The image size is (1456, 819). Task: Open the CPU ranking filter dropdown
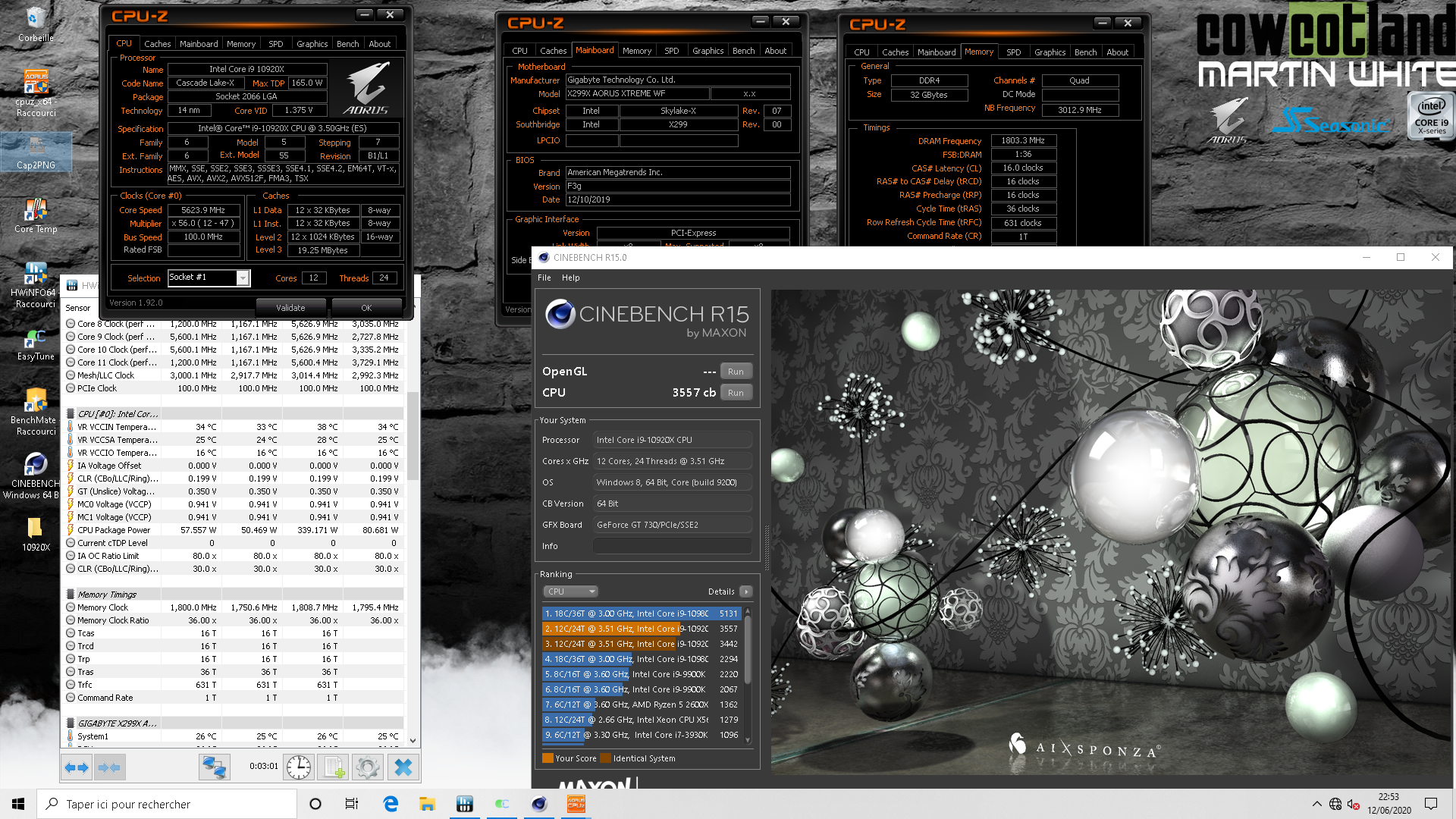pyautogui.click(x=571, y=591)
